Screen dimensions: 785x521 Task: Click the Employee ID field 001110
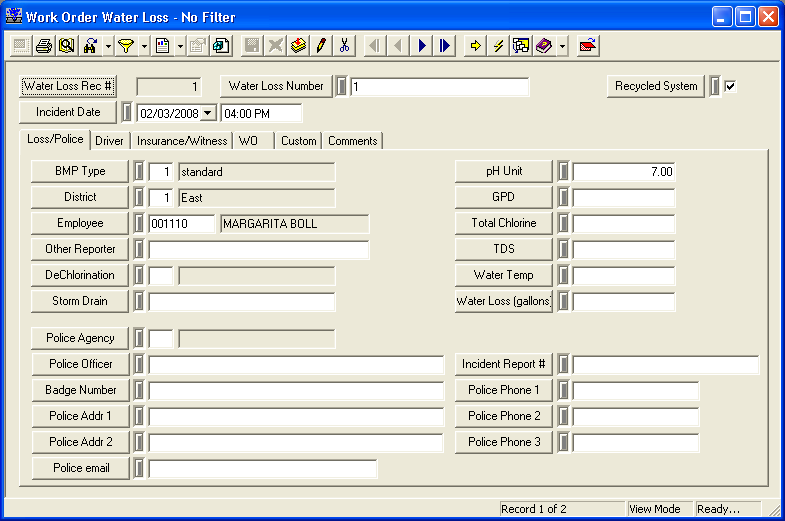(182, 224)
